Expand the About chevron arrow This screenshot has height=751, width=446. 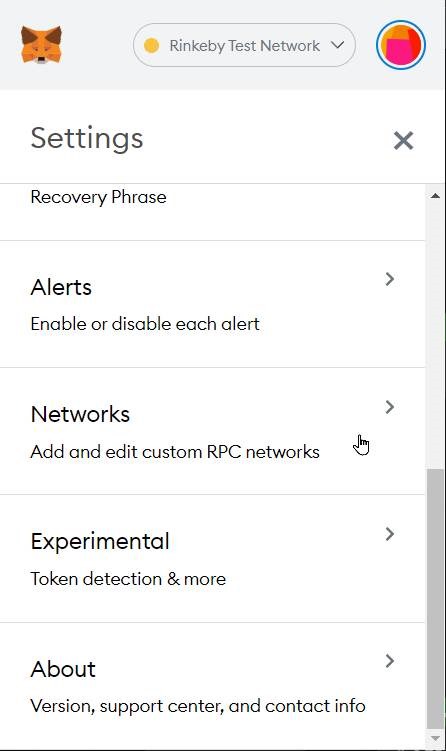click(x=389, y=661)
